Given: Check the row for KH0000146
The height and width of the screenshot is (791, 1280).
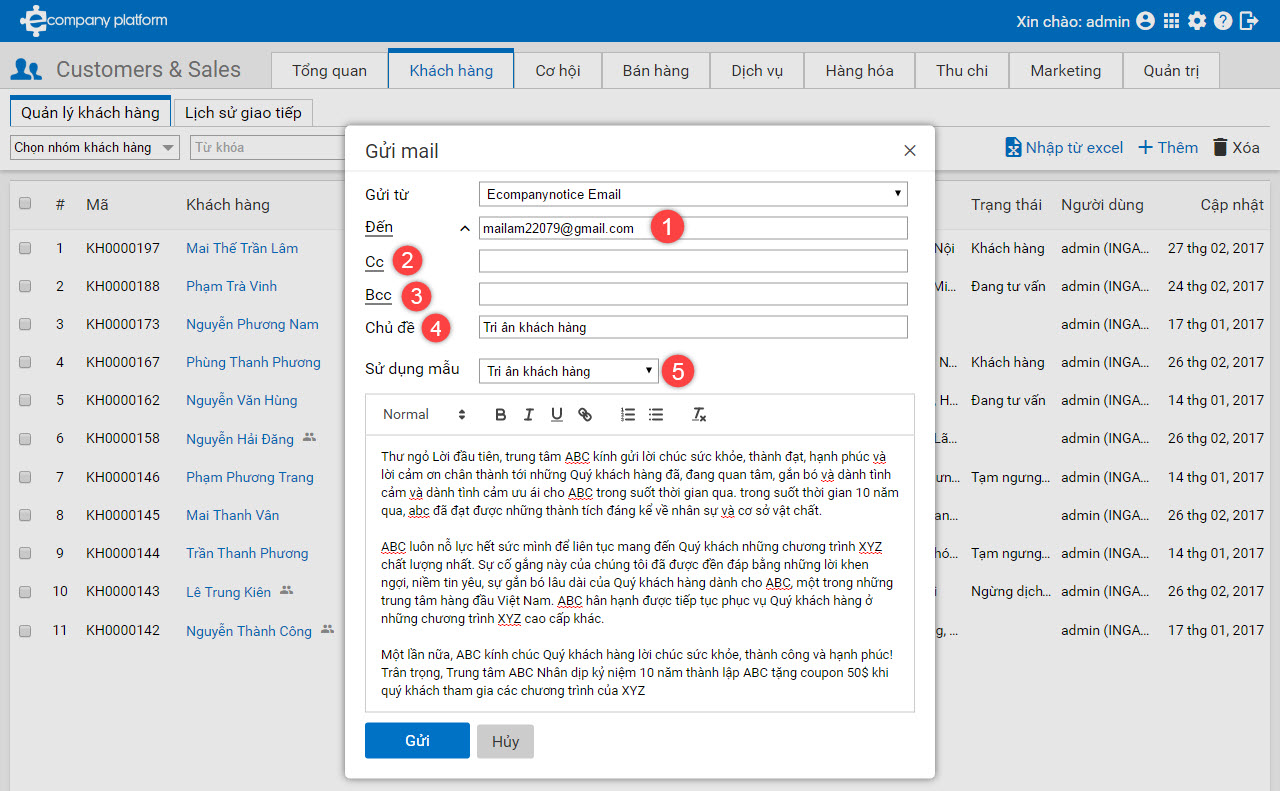Looking at the screenshot, I should pos(25,477).
